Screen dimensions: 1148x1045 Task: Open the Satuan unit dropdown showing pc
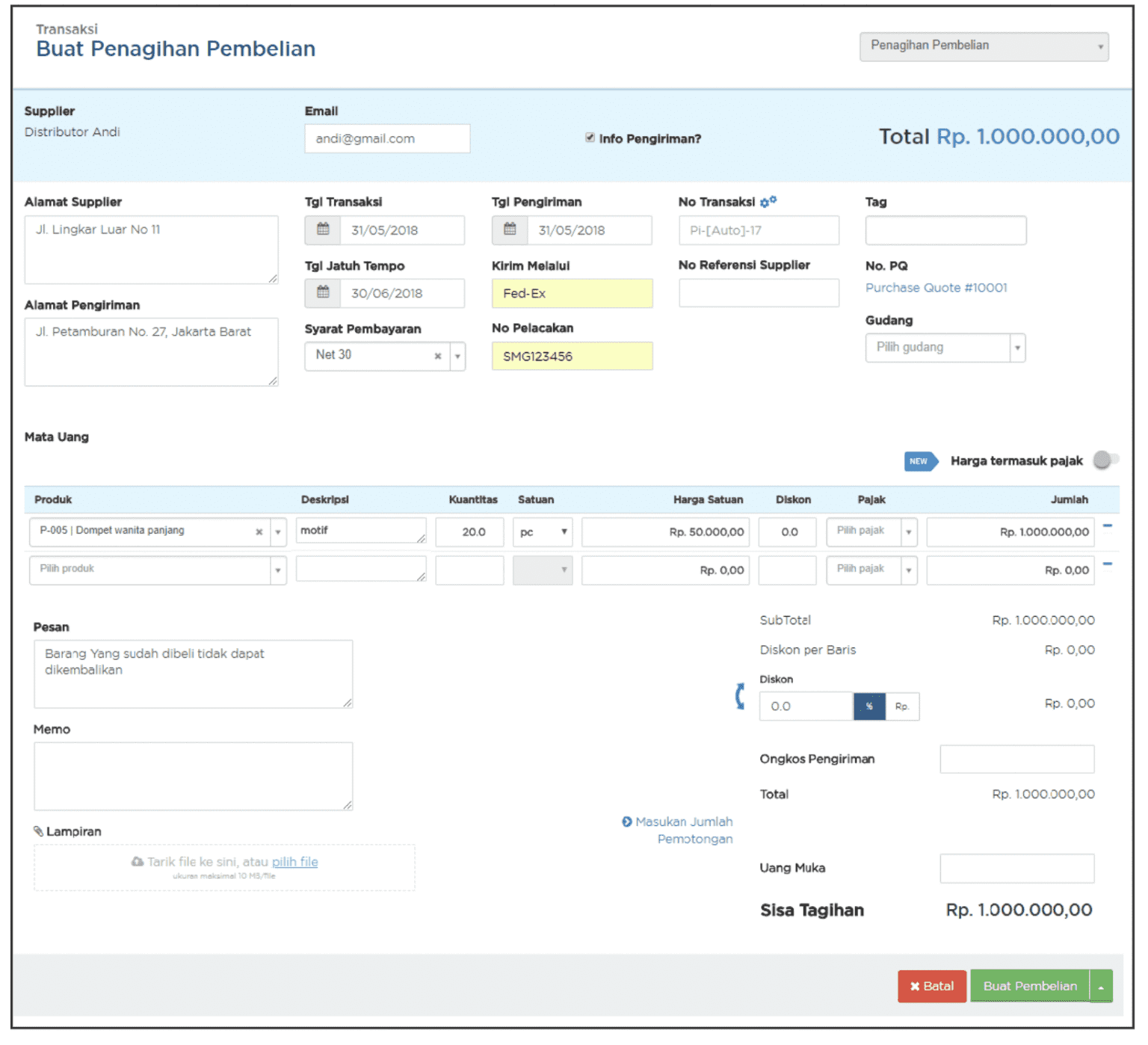563,531
